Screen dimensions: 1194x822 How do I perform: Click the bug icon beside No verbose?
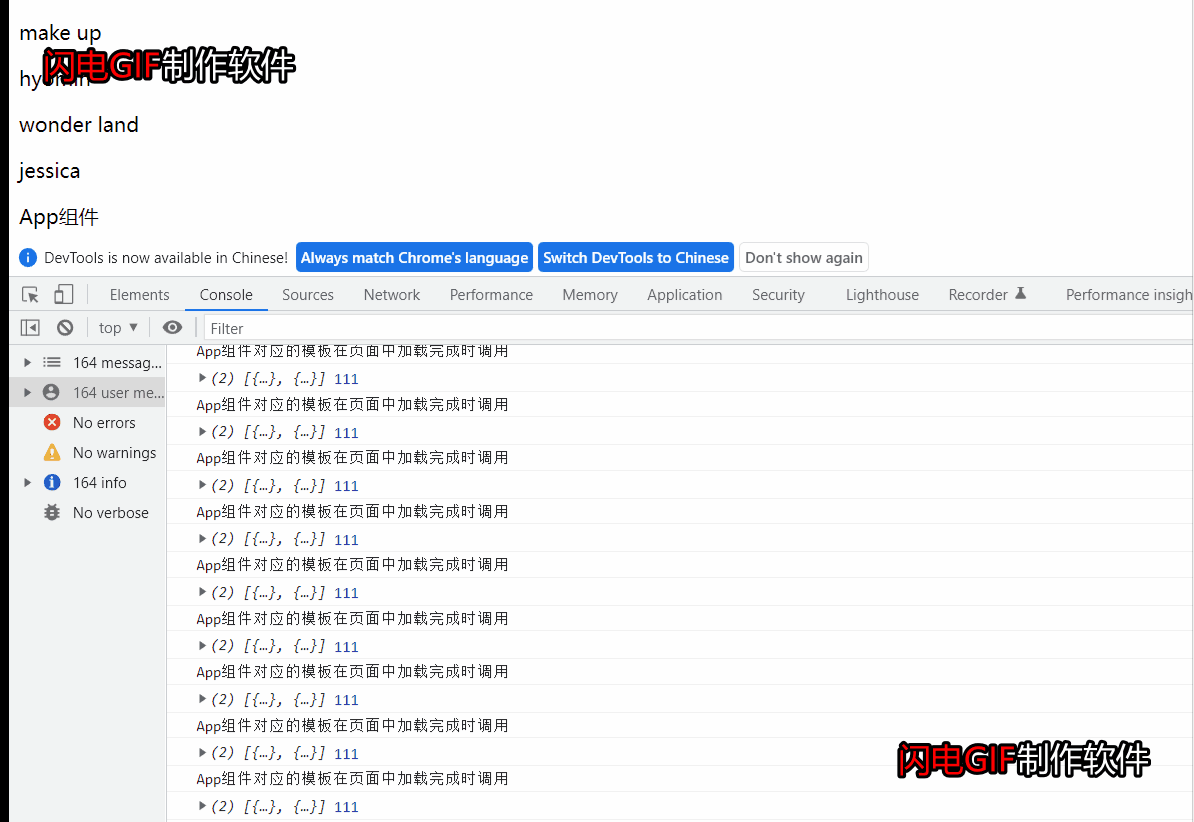[x=52, y=513]
